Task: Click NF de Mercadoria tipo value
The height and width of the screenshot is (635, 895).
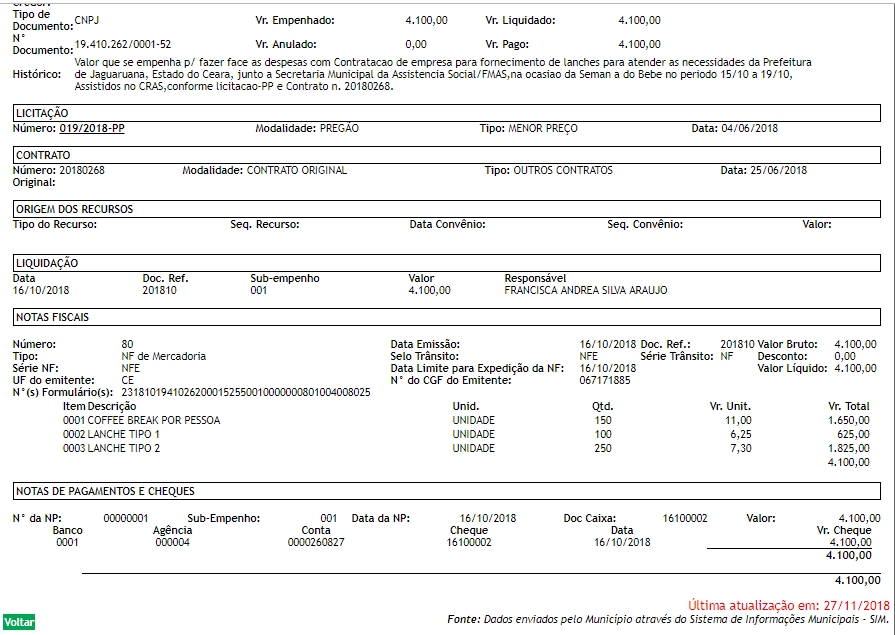Action: (x=163, y=356)
